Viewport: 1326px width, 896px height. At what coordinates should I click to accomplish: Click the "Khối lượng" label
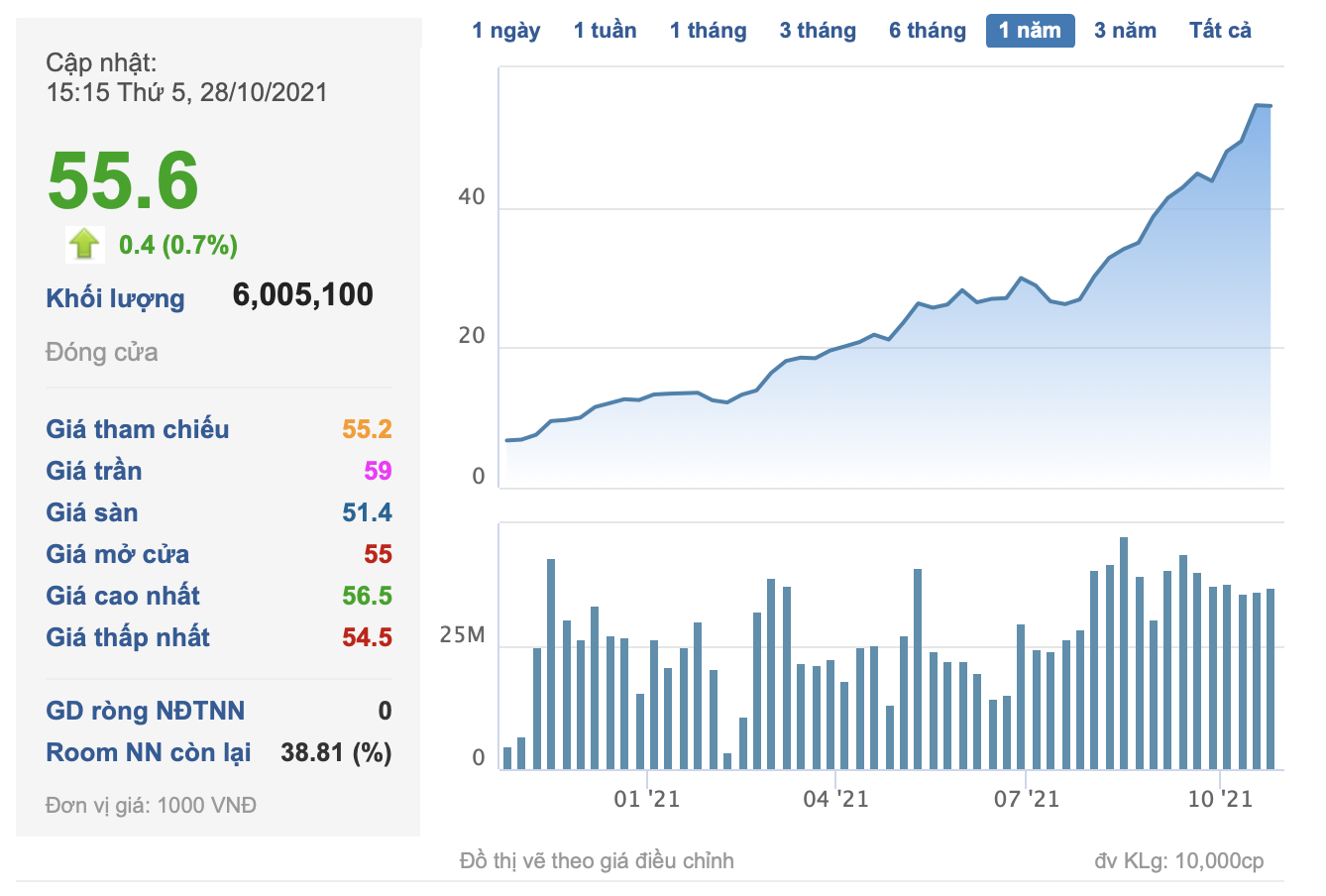(x=115, y=298)
